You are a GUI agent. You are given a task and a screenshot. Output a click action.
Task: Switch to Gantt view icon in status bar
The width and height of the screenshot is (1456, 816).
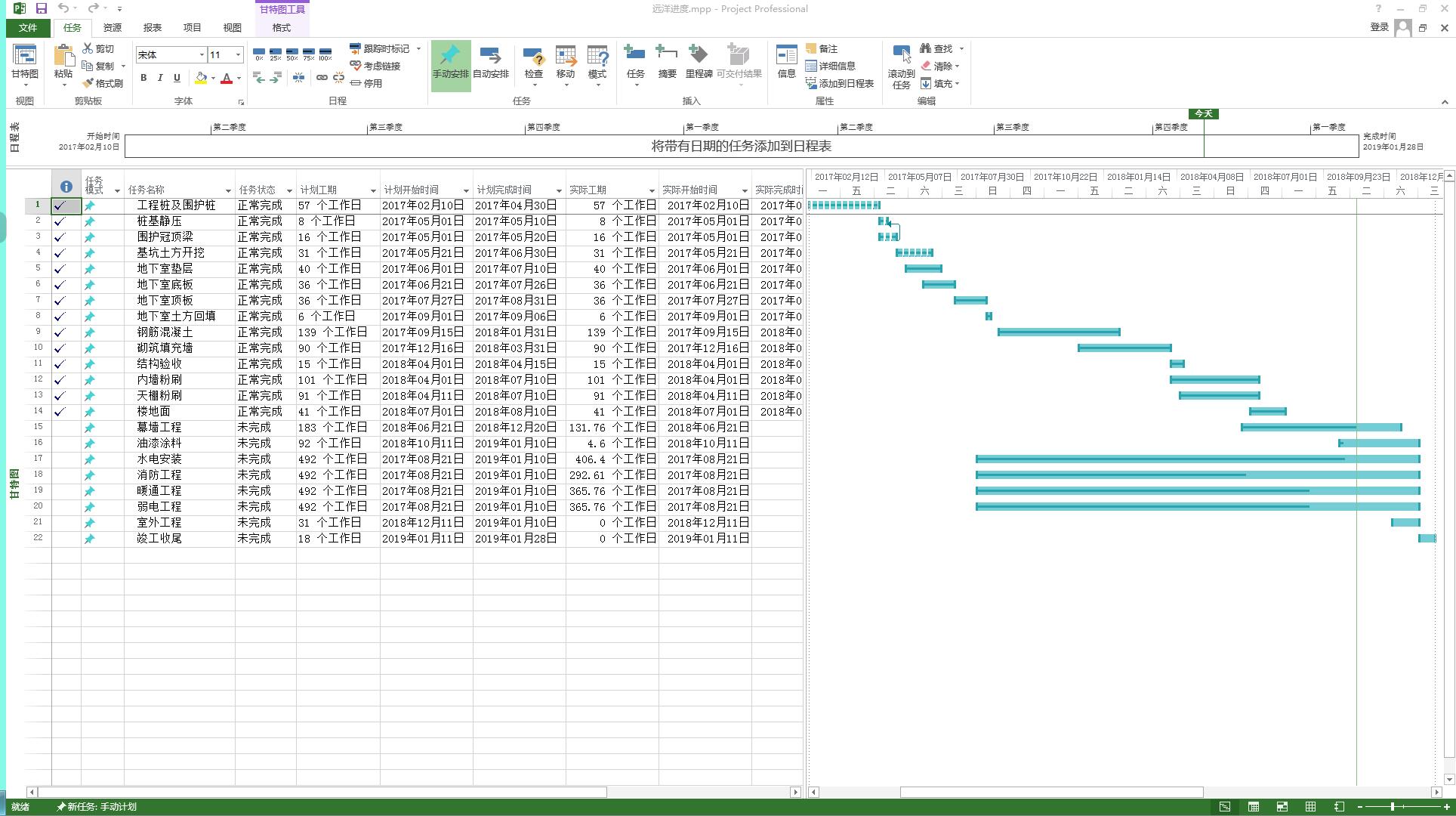pos(1224,807)
